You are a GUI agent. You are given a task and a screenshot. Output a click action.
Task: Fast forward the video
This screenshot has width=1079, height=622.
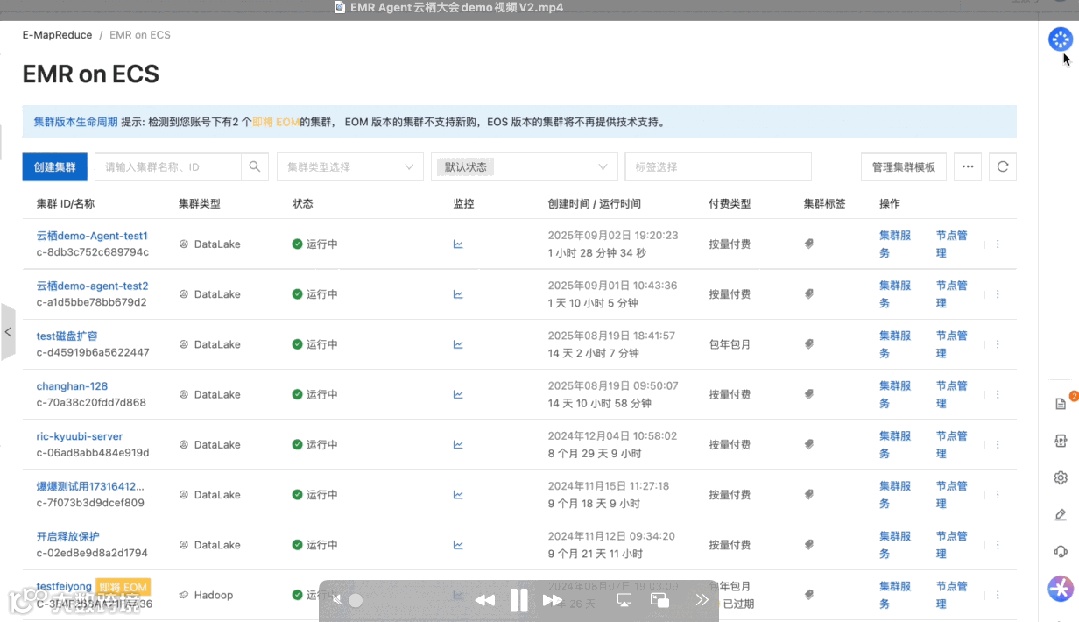point(553,600)
